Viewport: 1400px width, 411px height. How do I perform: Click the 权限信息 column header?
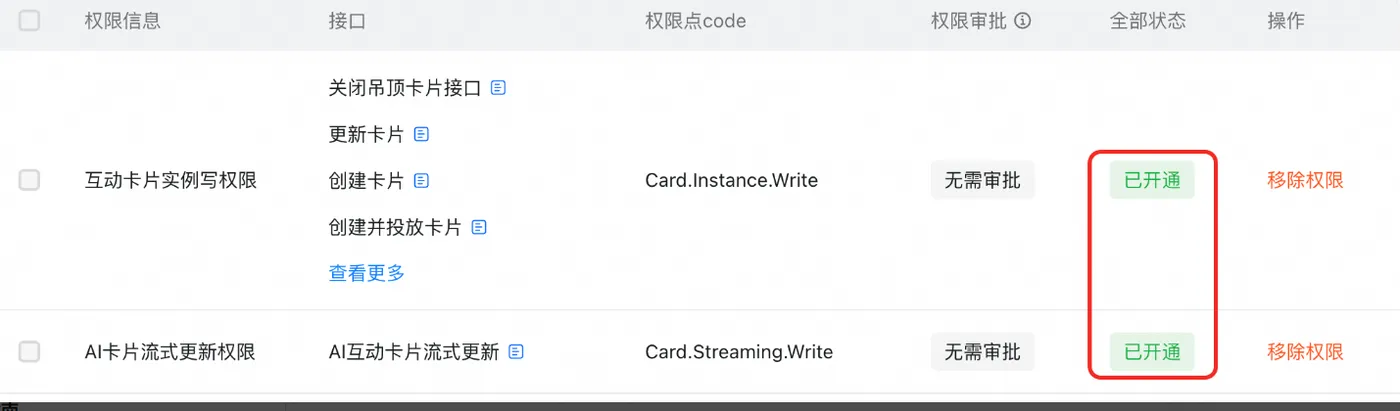[x=122, y=21]
